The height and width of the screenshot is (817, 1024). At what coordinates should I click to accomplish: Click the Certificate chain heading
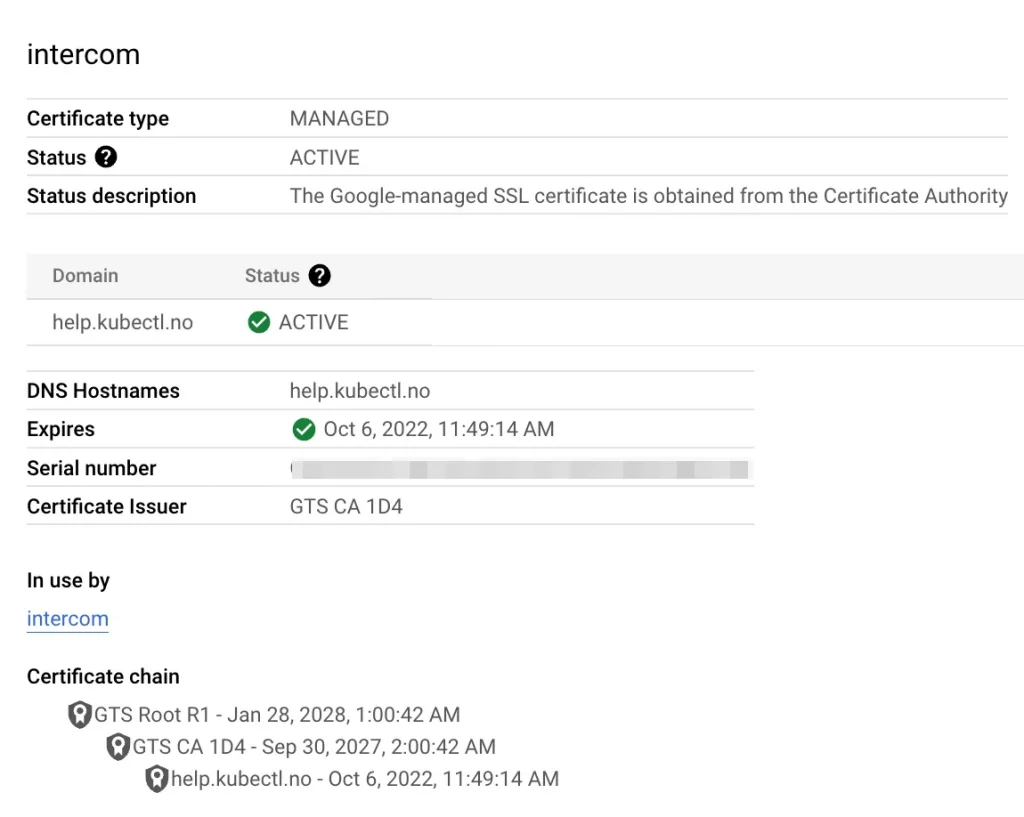coord(103,676)
